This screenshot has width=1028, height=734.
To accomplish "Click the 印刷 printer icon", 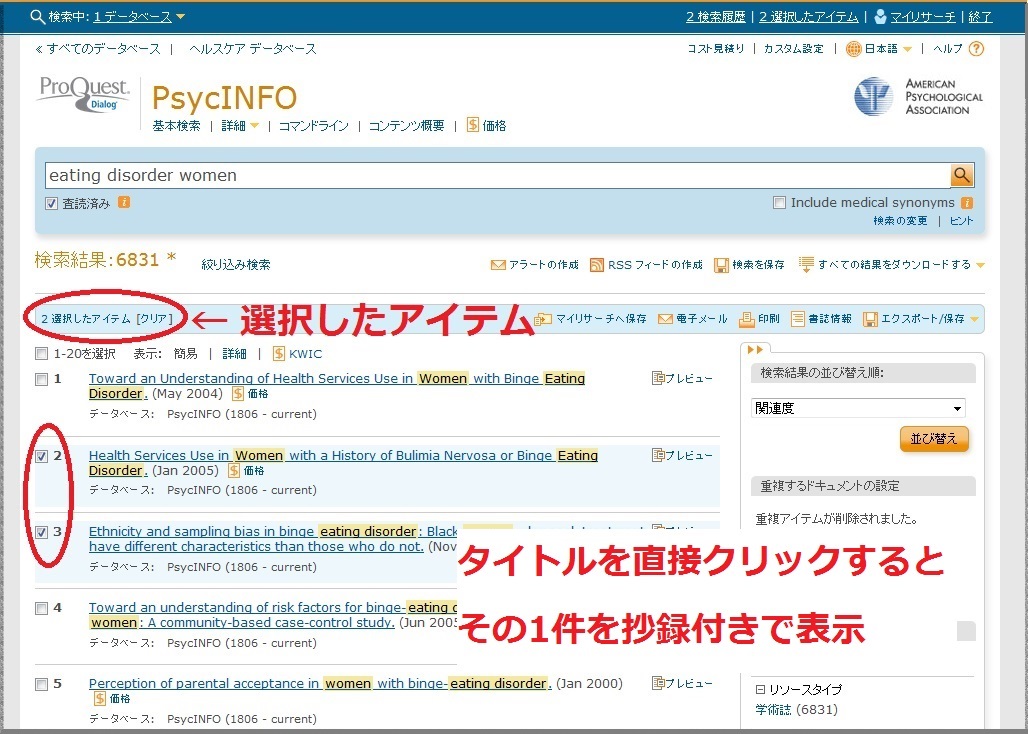I will 747,319.
